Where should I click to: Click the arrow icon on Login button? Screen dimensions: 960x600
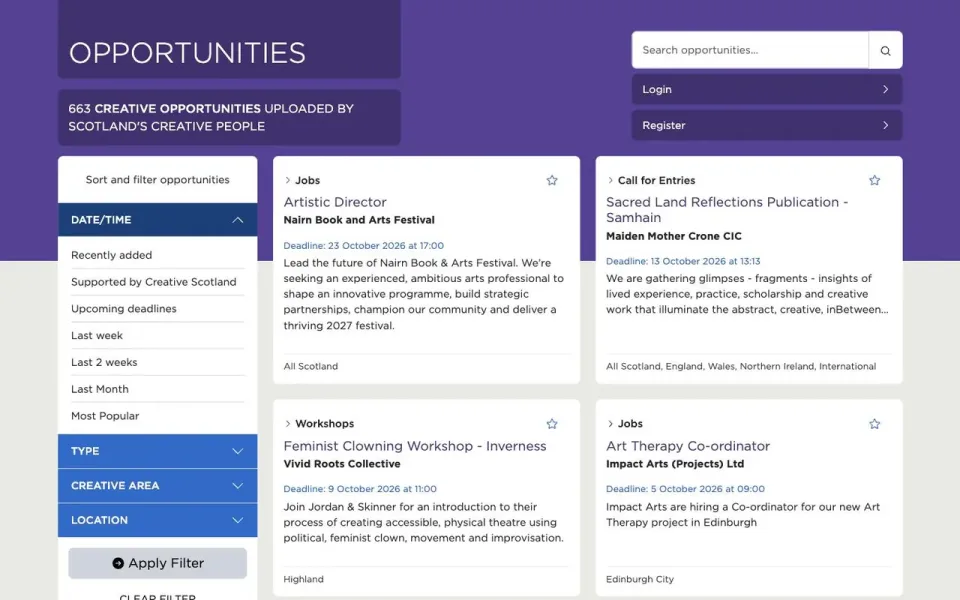click(x=885, y=89)
